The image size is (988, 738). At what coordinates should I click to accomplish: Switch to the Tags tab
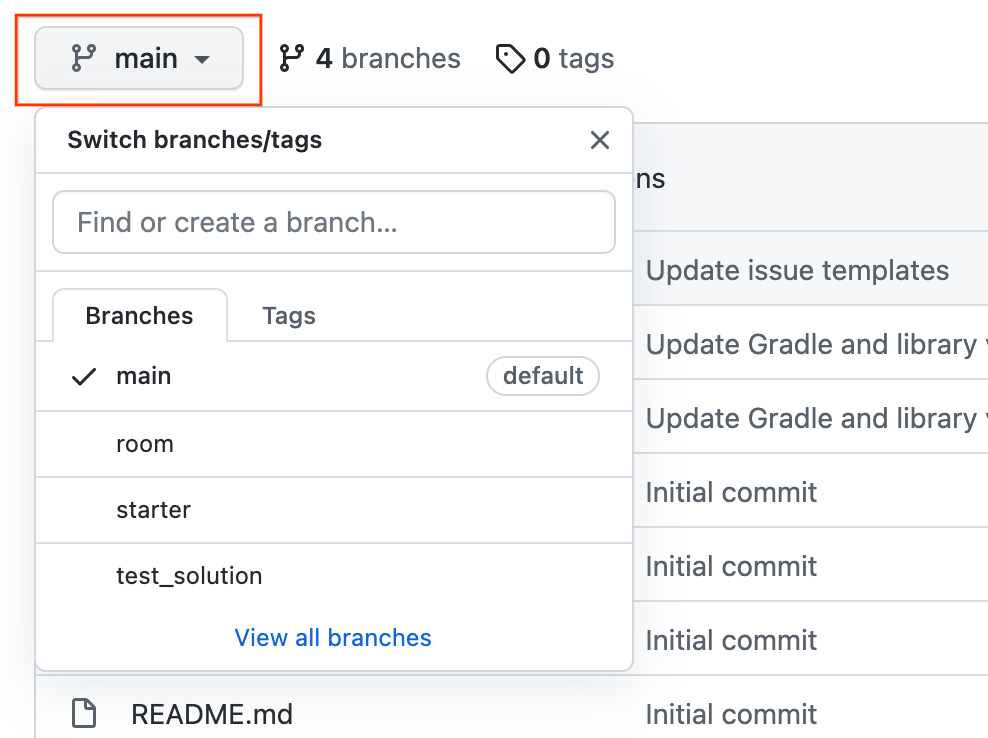coord(289,316)
